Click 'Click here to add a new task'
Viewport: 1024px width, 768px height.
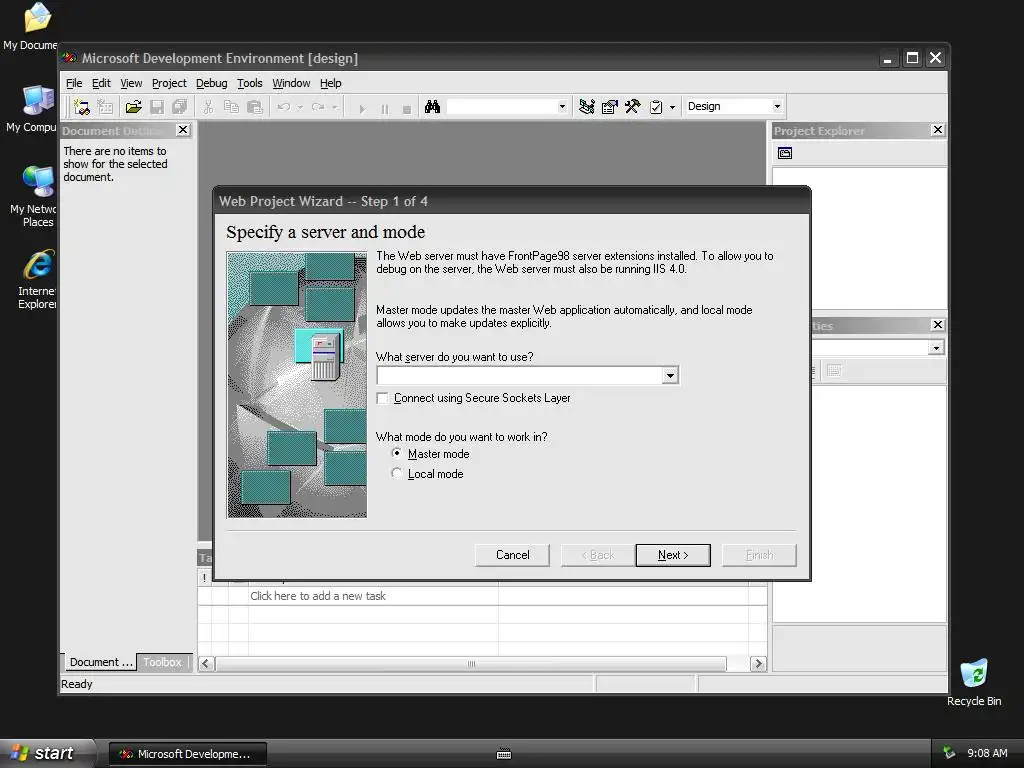pos(317,596)
